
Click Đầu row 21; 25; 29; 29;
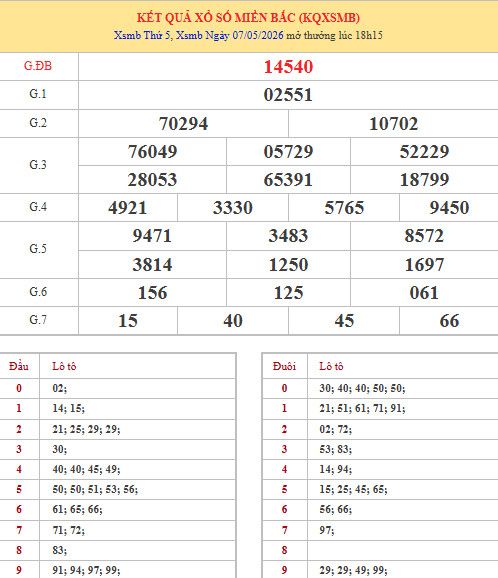tap(86, 429)
